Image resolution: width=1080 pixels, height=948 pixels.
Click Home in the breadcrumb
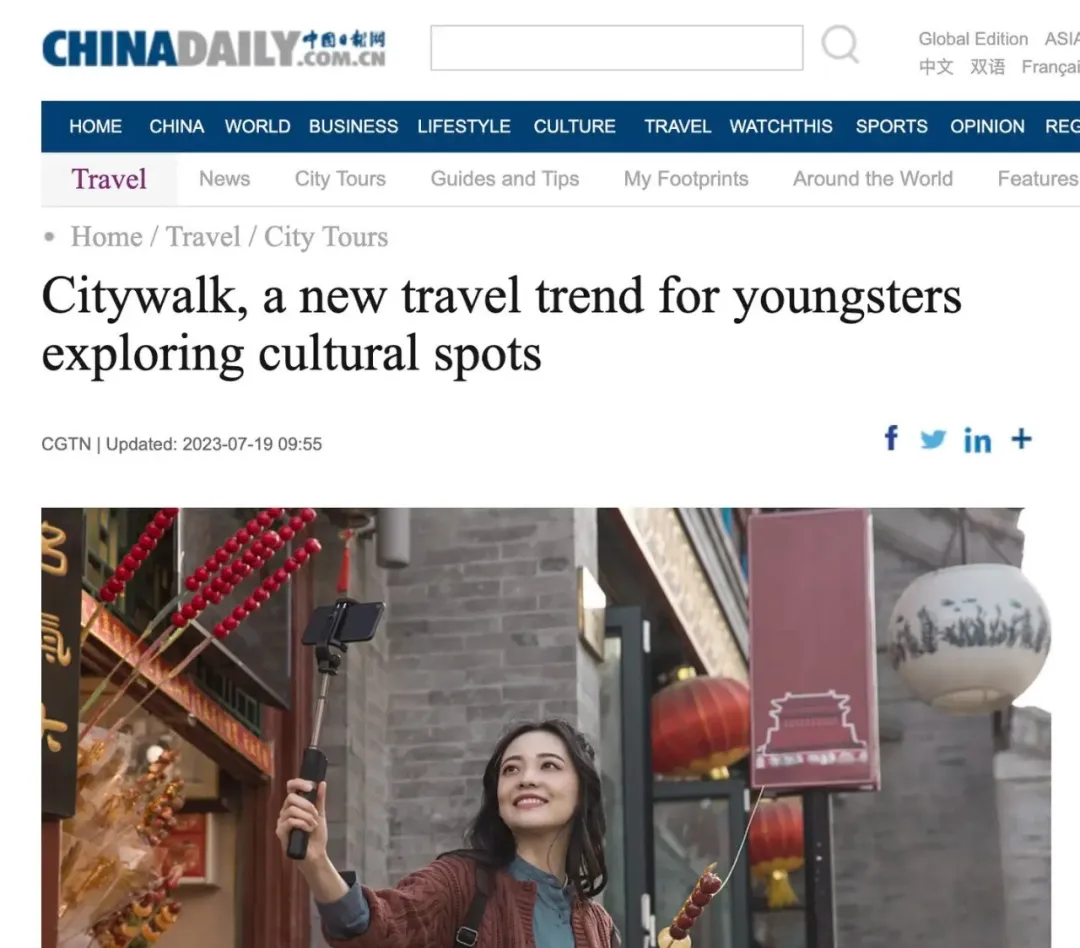106,237
